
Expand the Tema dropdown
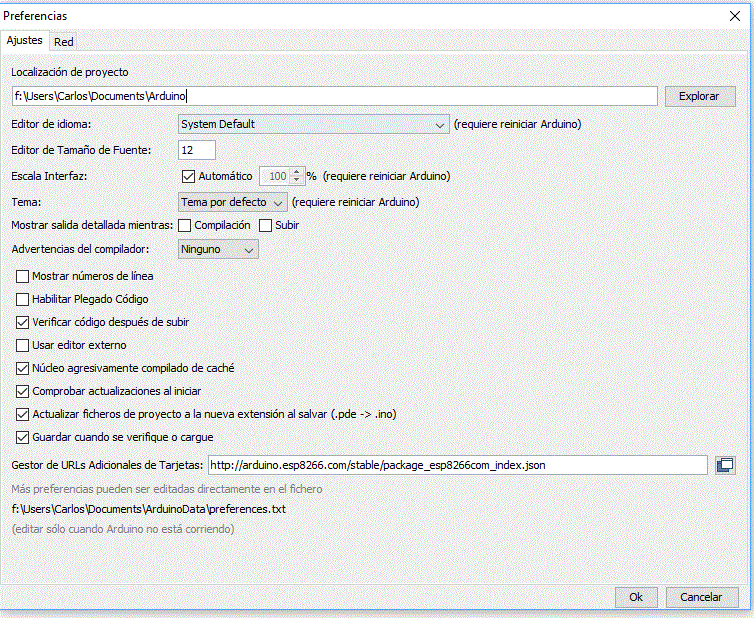pos(233,202)
